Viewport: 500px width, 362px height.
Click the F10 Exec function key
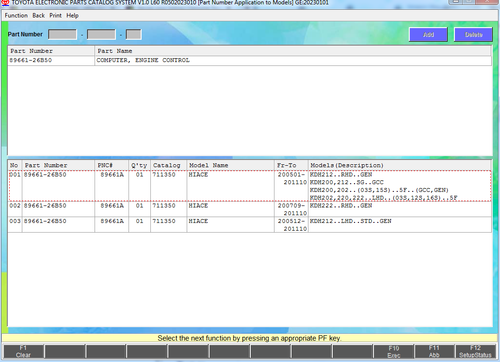point(393,351)
